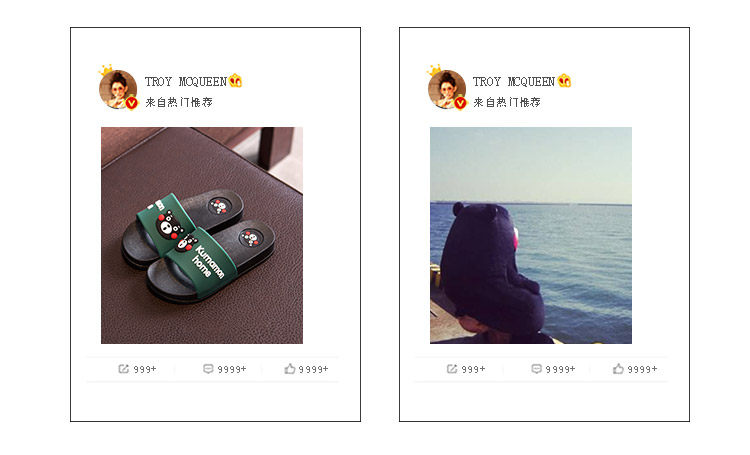The height and width of the screenshot is (455, 750).
Task: Open the seaside bear hat photo
Action: click(x=531, y=235)
